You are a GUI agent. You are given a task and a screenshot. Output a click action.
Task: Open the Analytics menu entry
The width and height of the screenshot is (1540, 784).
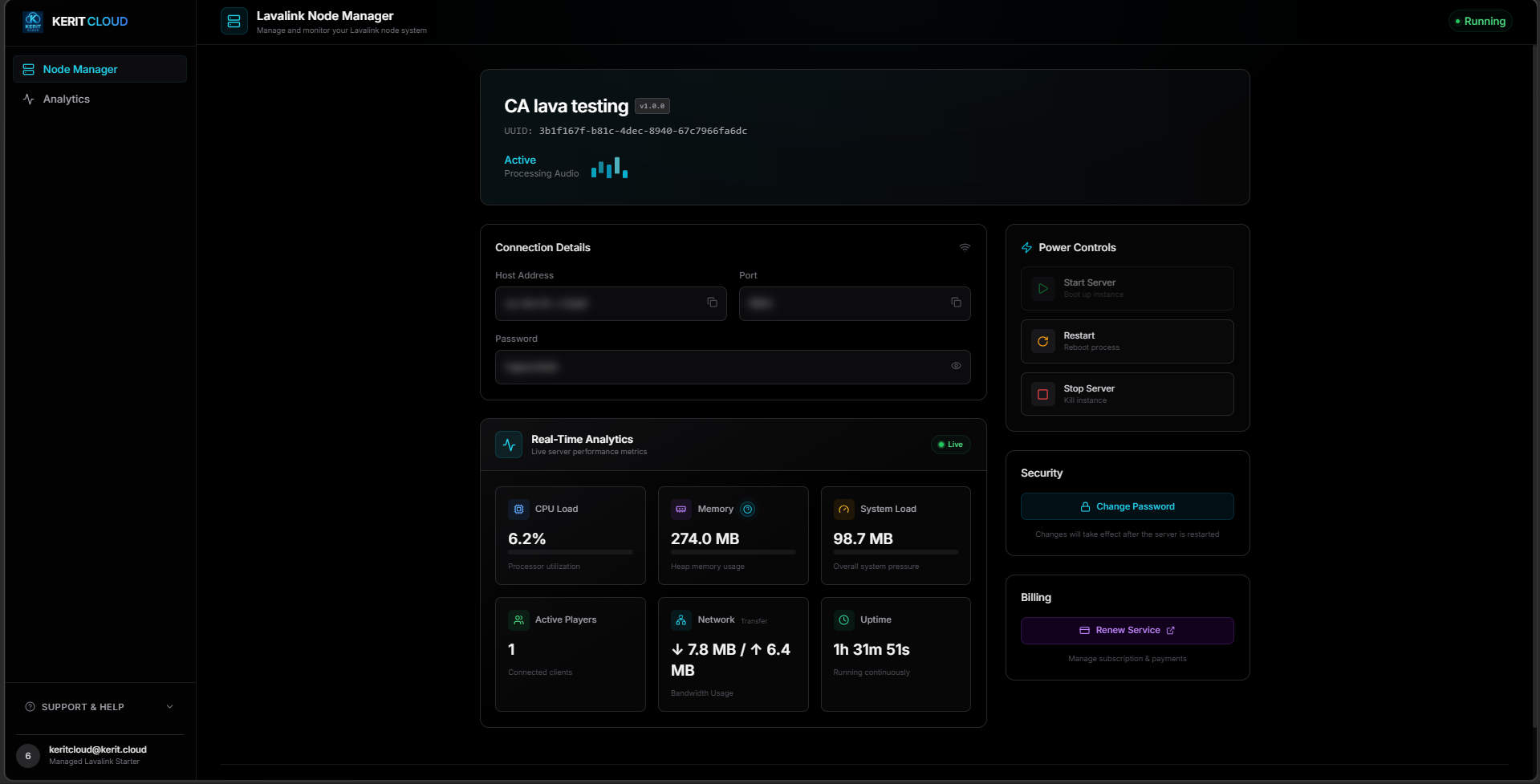coord(67,99)
